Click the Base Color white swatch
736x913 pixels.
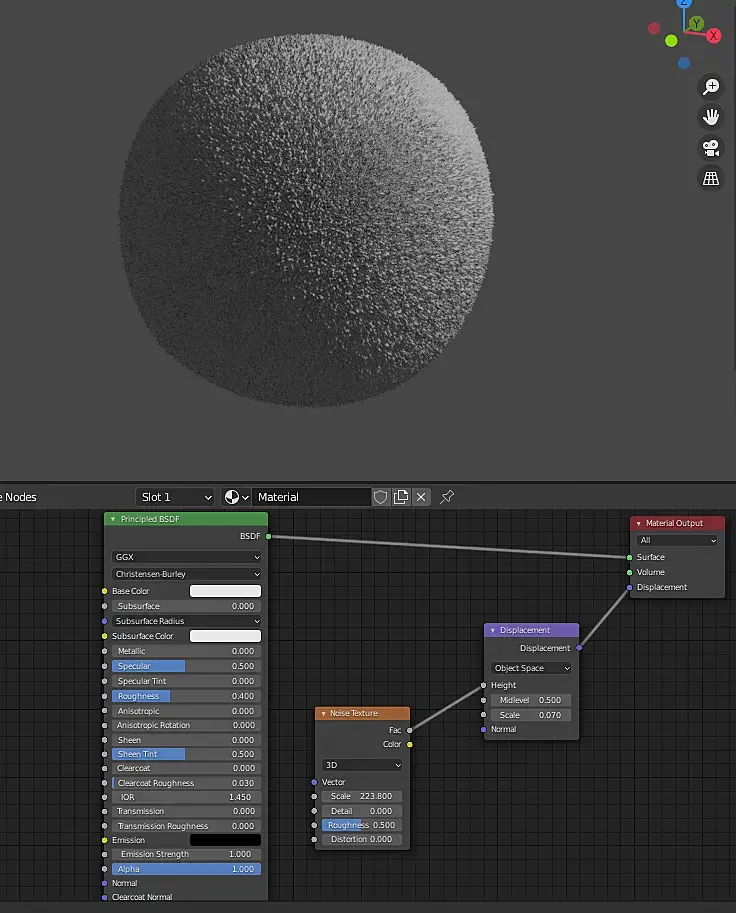225,591
